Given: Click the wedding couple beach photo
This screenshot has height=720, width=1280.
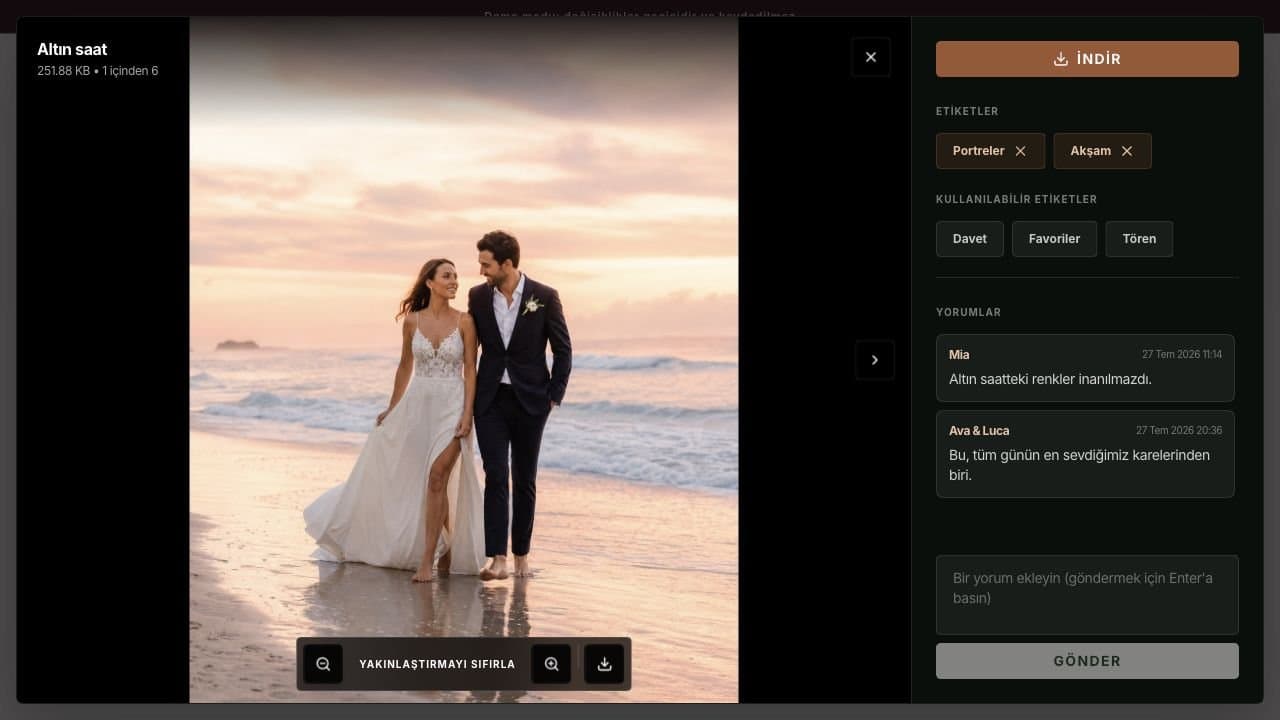Looking at the screenshot, I should click(464, 360).
